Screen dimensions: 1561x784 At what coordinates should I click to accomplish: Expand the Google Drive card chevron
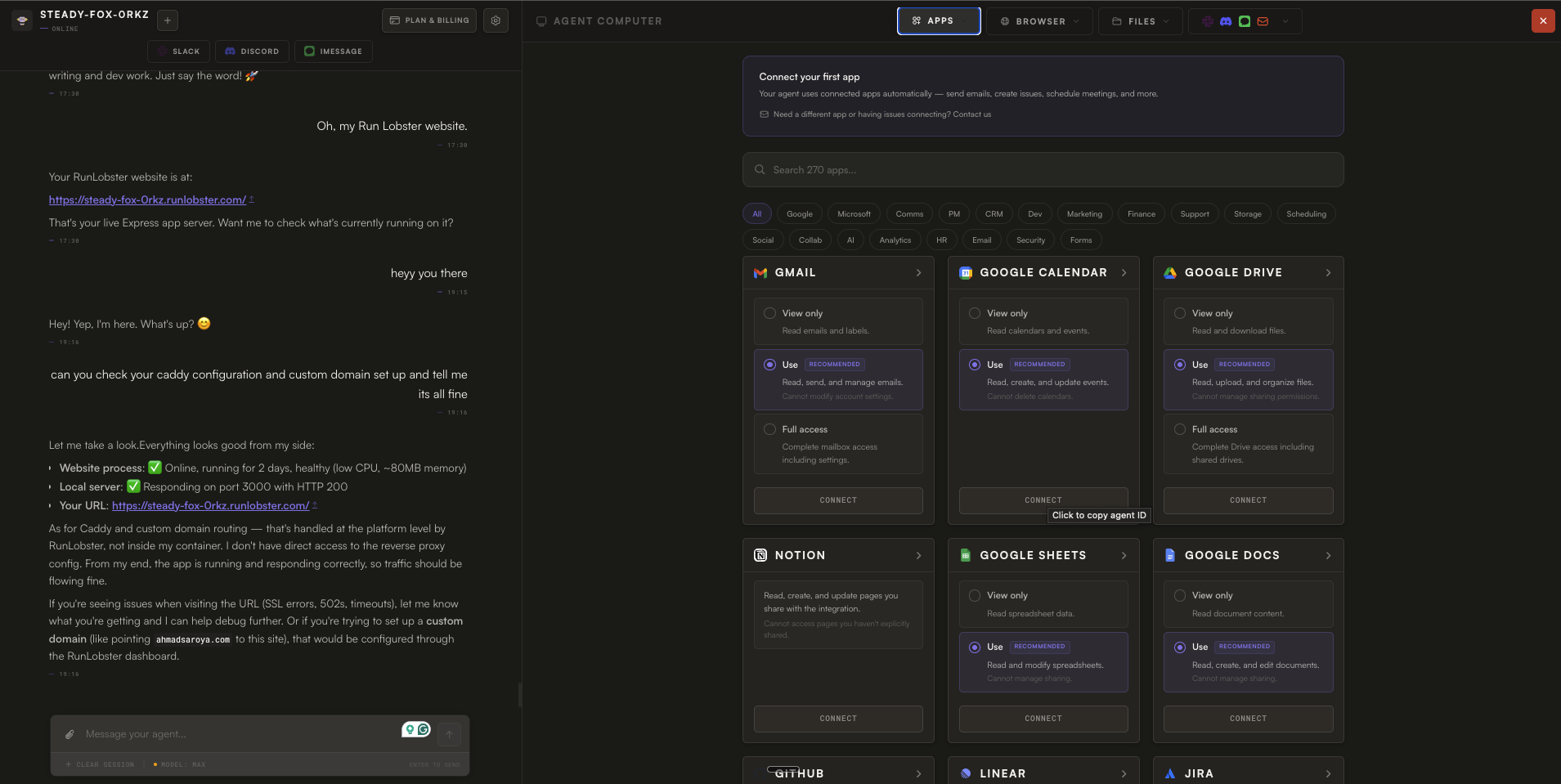(1329, 273)
